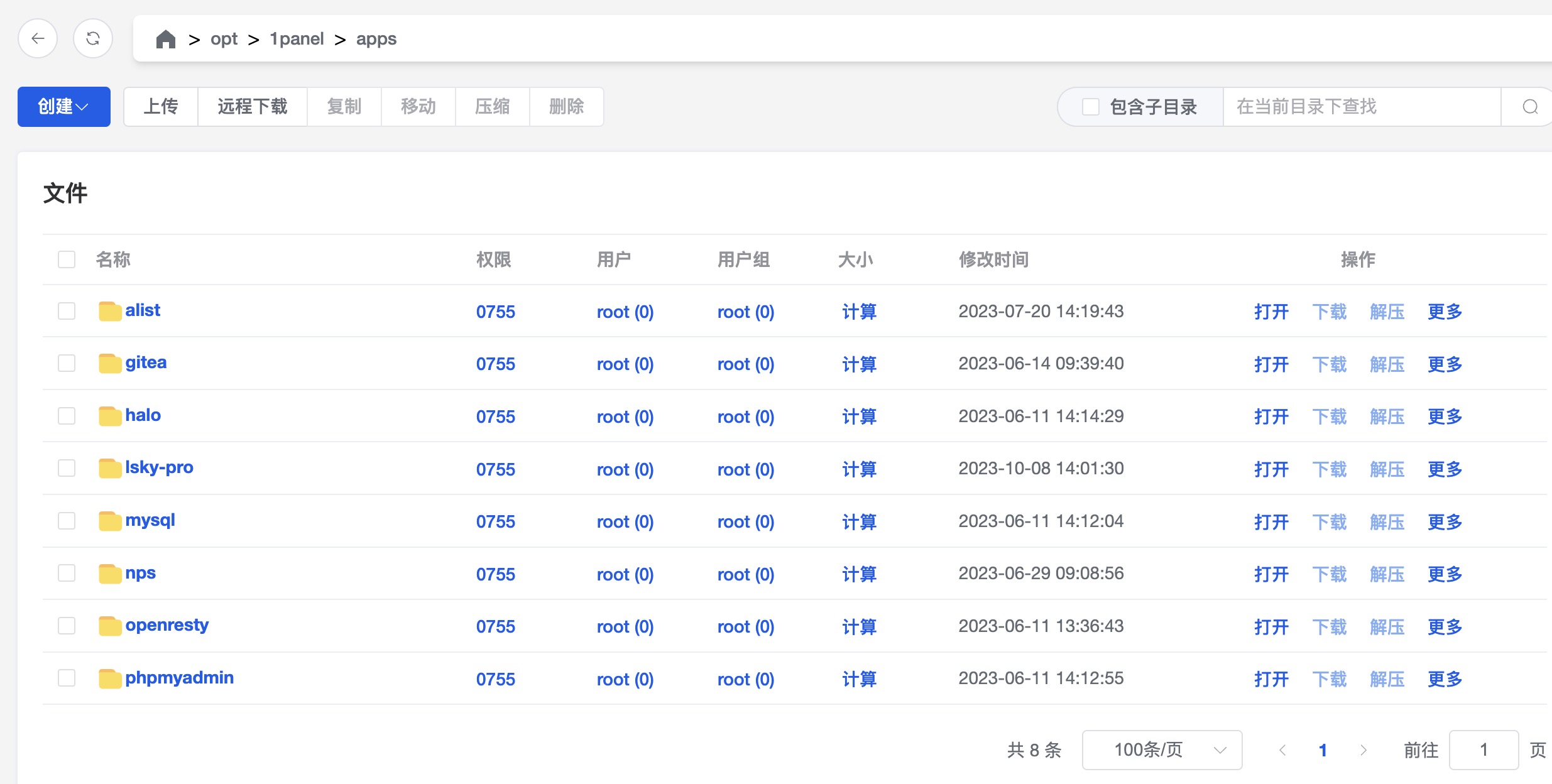Click 0755 permission for mysql row
Viewport: 1552px width, 784px height.
point(496,522)
